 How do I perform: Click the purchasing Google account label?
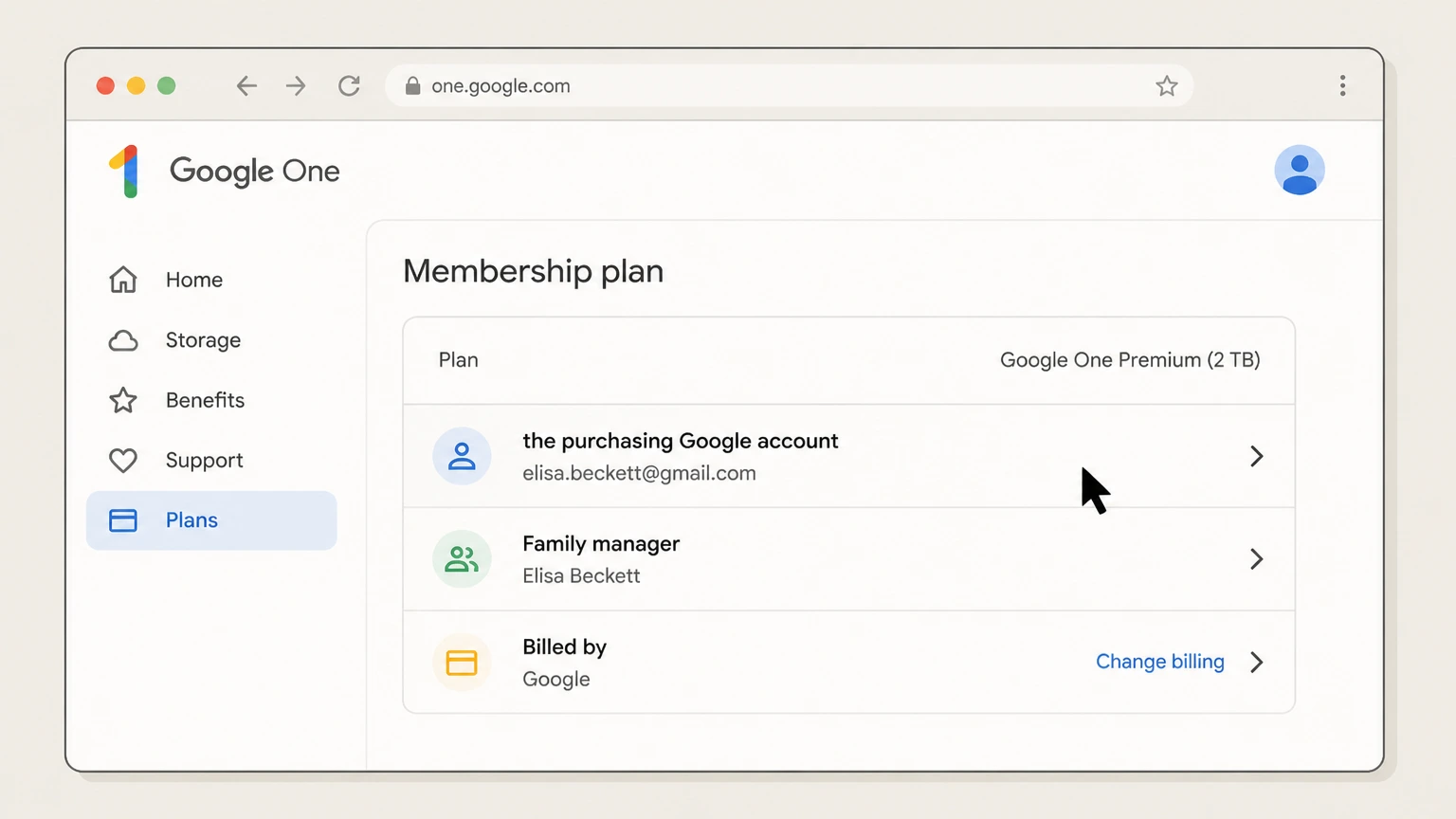pos(680,441)
